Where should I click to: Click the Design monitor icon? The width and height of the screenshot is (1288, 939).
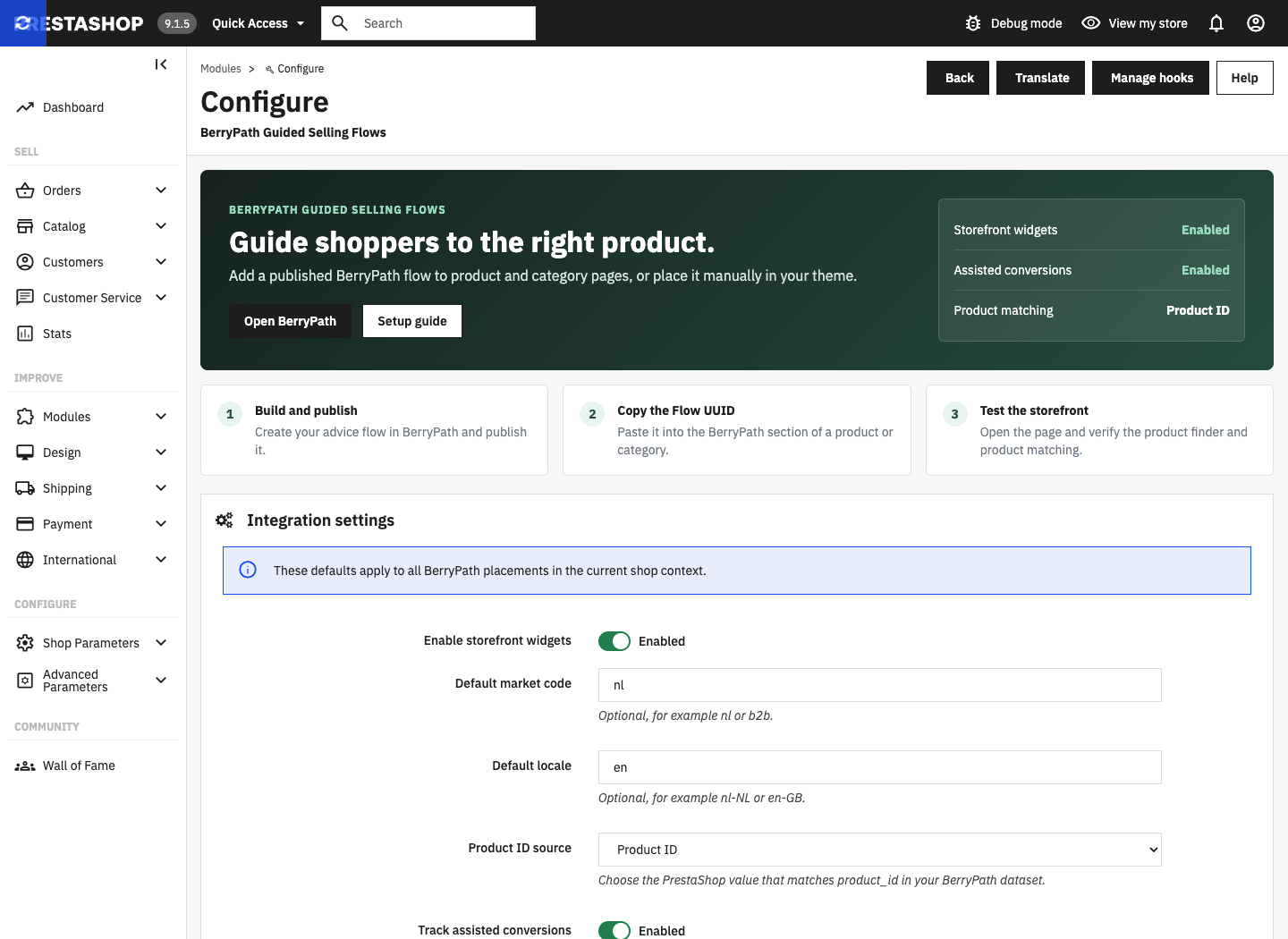pyautogui.click(x=25, y=453)
